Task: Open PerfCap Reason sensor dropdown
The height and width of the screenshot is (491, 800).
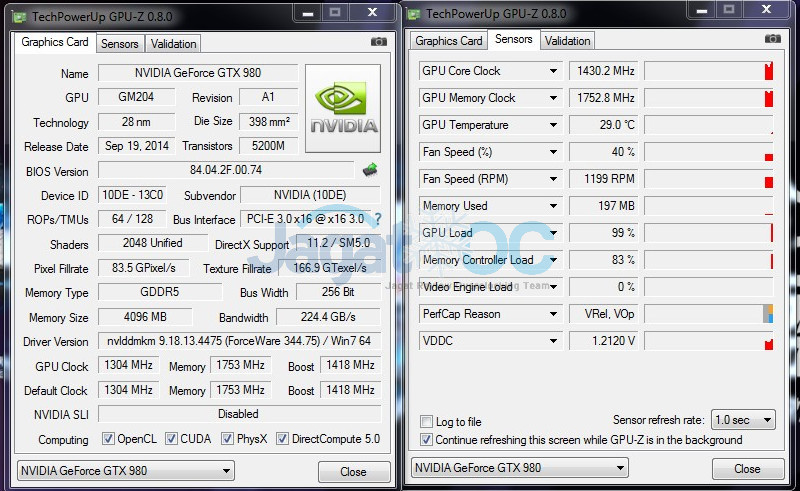Action: coord(553,314)
